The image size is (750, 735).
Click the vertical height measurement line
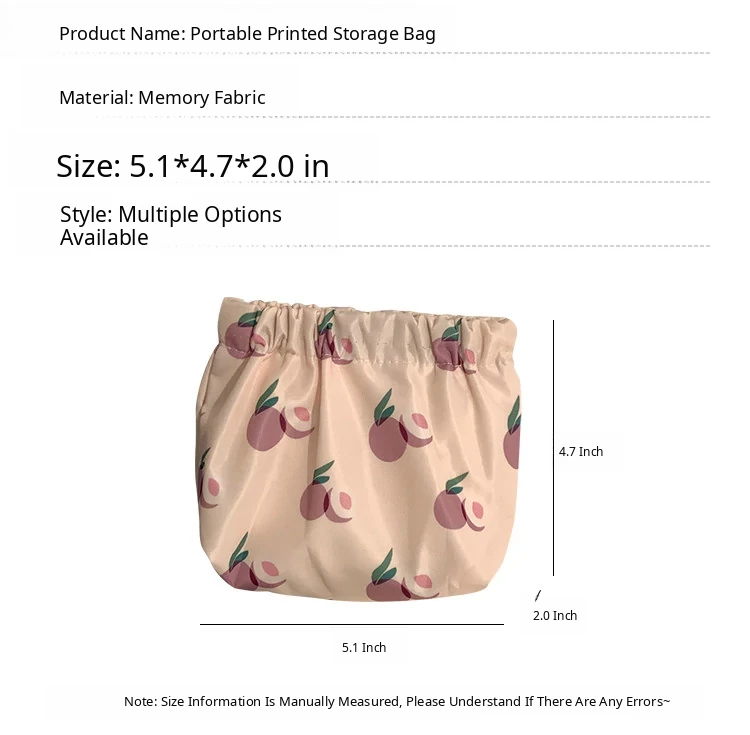coord(553,448)
